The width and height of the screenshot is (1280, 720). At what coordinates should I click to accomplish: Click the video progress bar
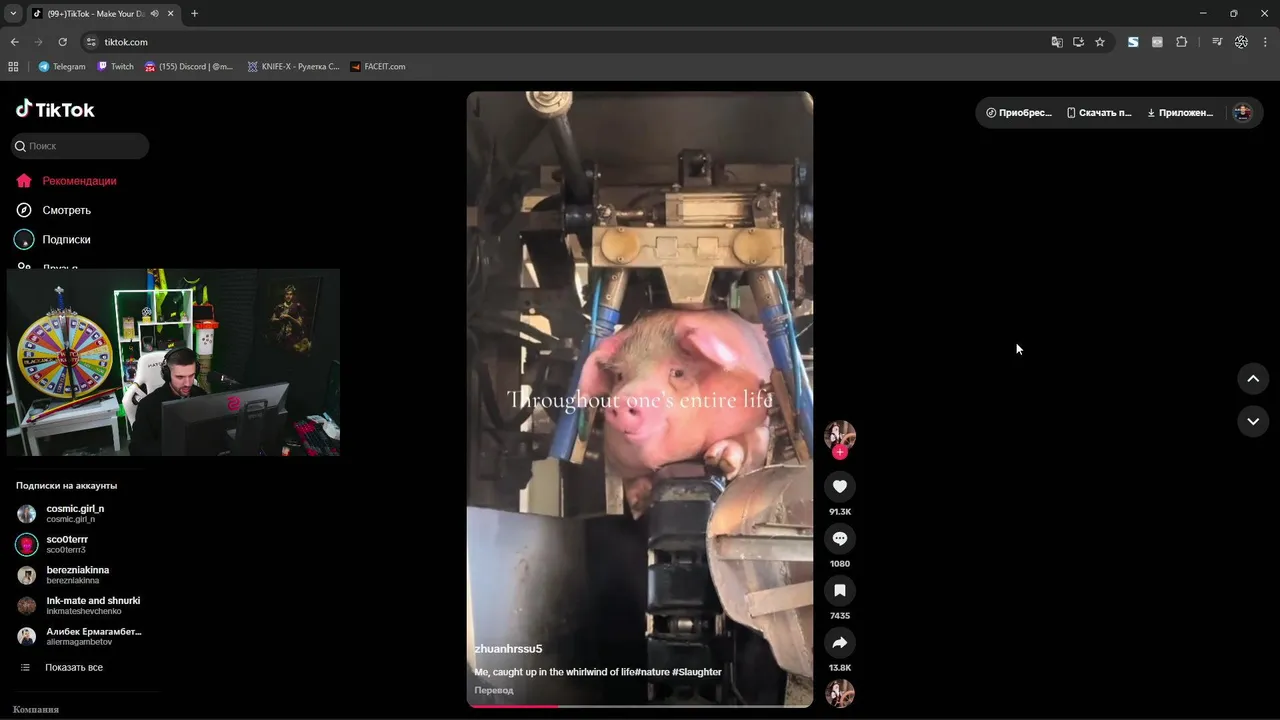[640, 706]
